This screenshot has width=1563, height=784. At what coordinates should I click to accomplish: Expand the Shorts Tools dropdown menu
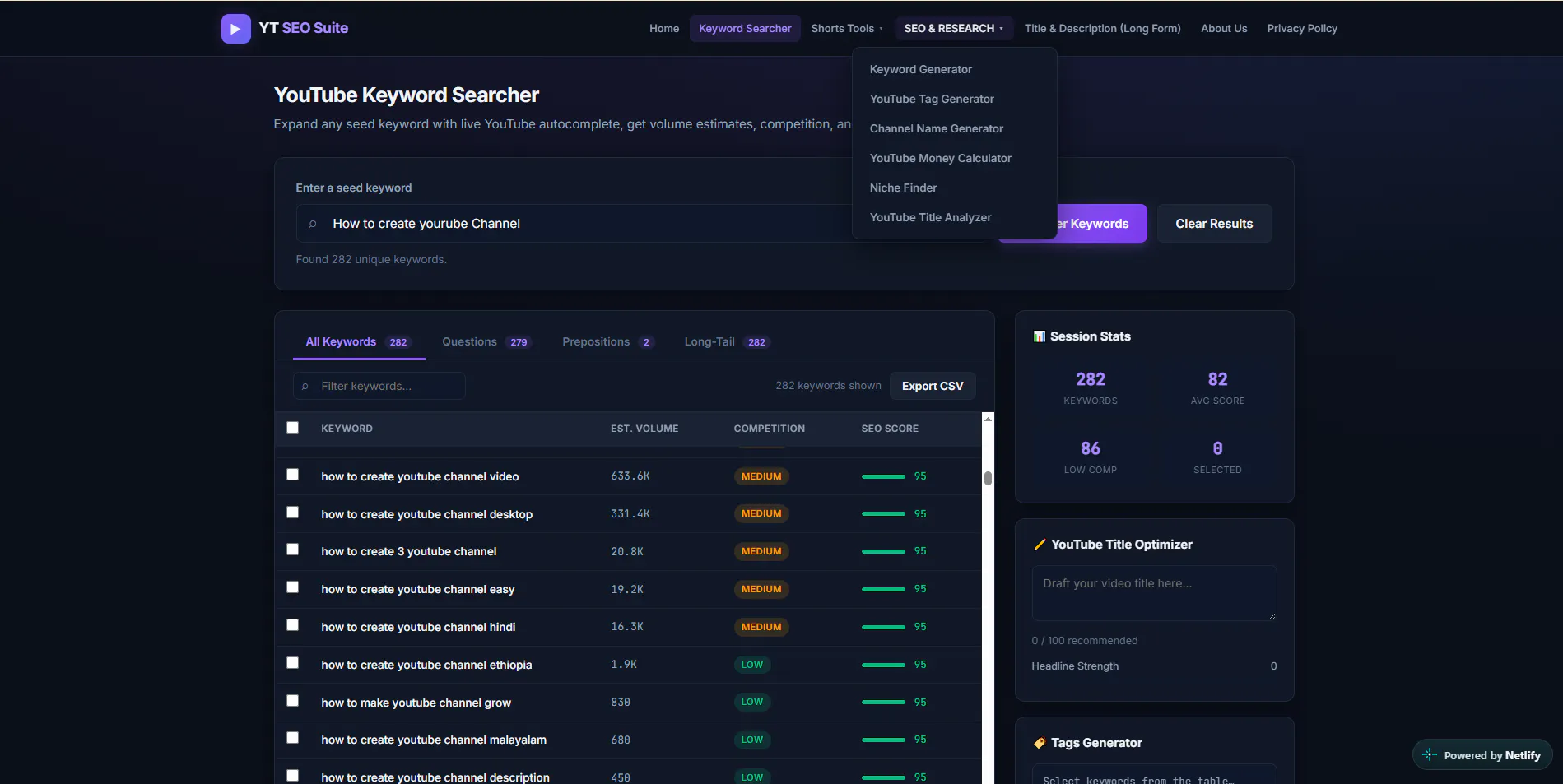(847, 29)
